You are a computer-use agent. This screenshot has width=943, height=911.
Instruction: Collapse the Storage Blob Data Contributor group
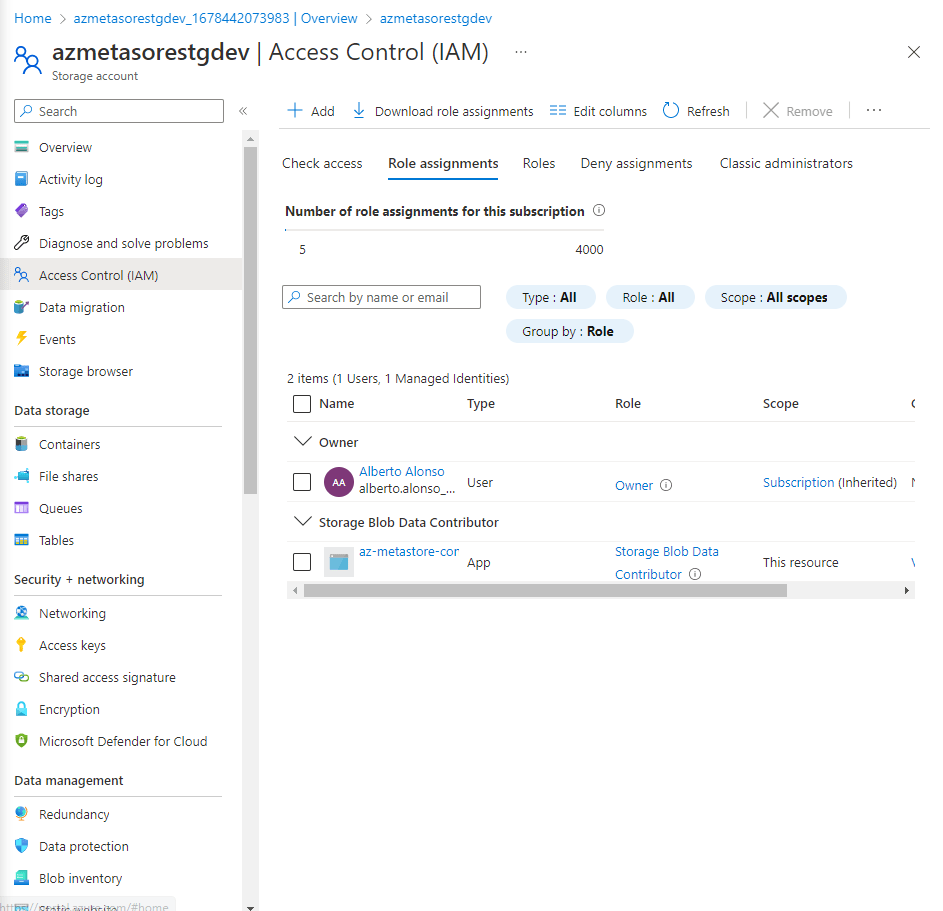(301, 521)
